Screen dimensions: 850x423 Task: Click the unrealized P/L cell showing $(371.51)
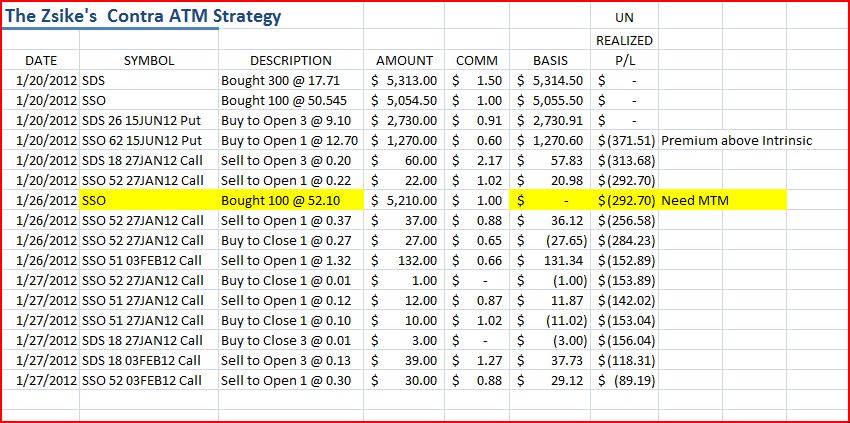coord(624,140)
